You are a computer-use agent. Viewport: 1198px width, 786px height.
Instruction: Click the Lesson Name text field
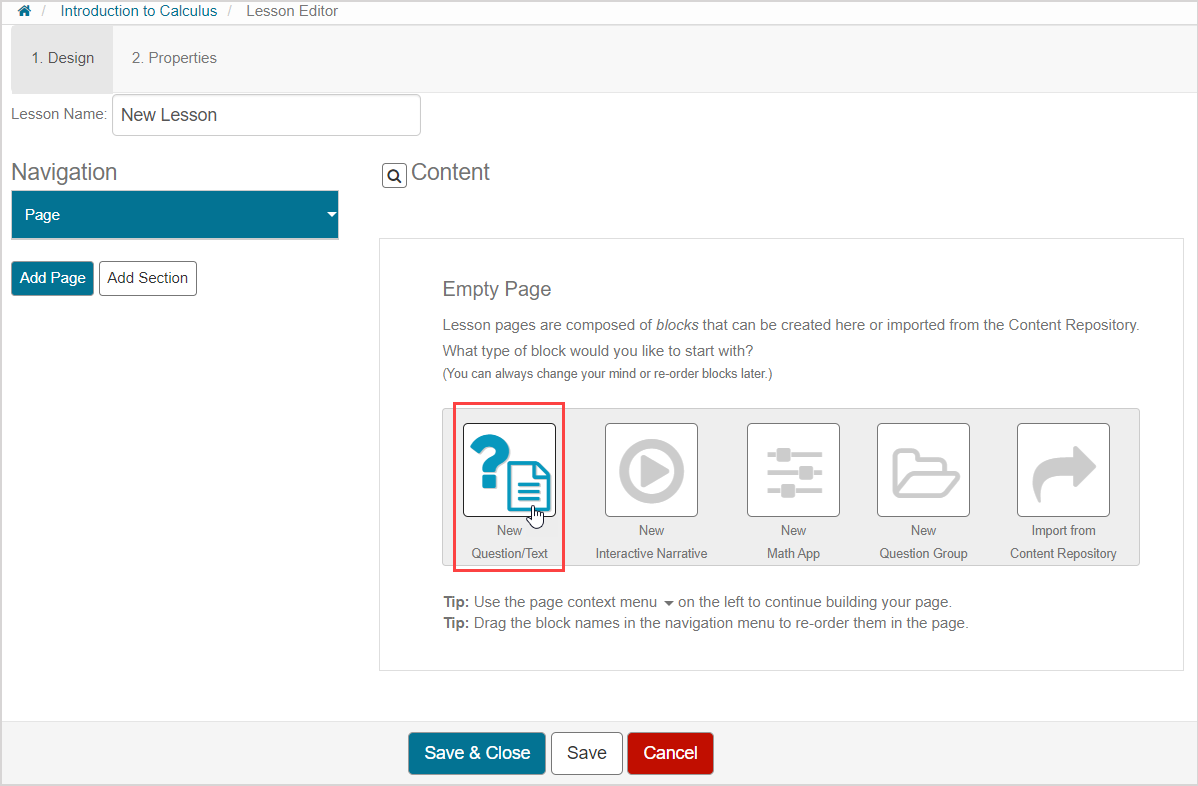tap(266, 115)
